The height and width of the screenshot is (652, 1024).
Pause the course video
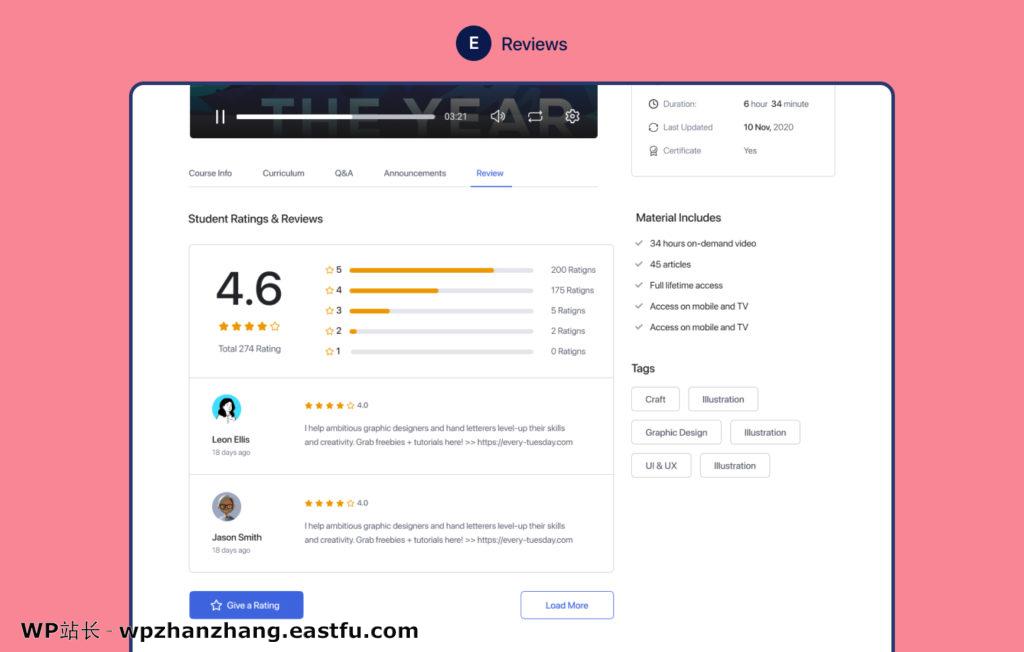click(220, 116)
